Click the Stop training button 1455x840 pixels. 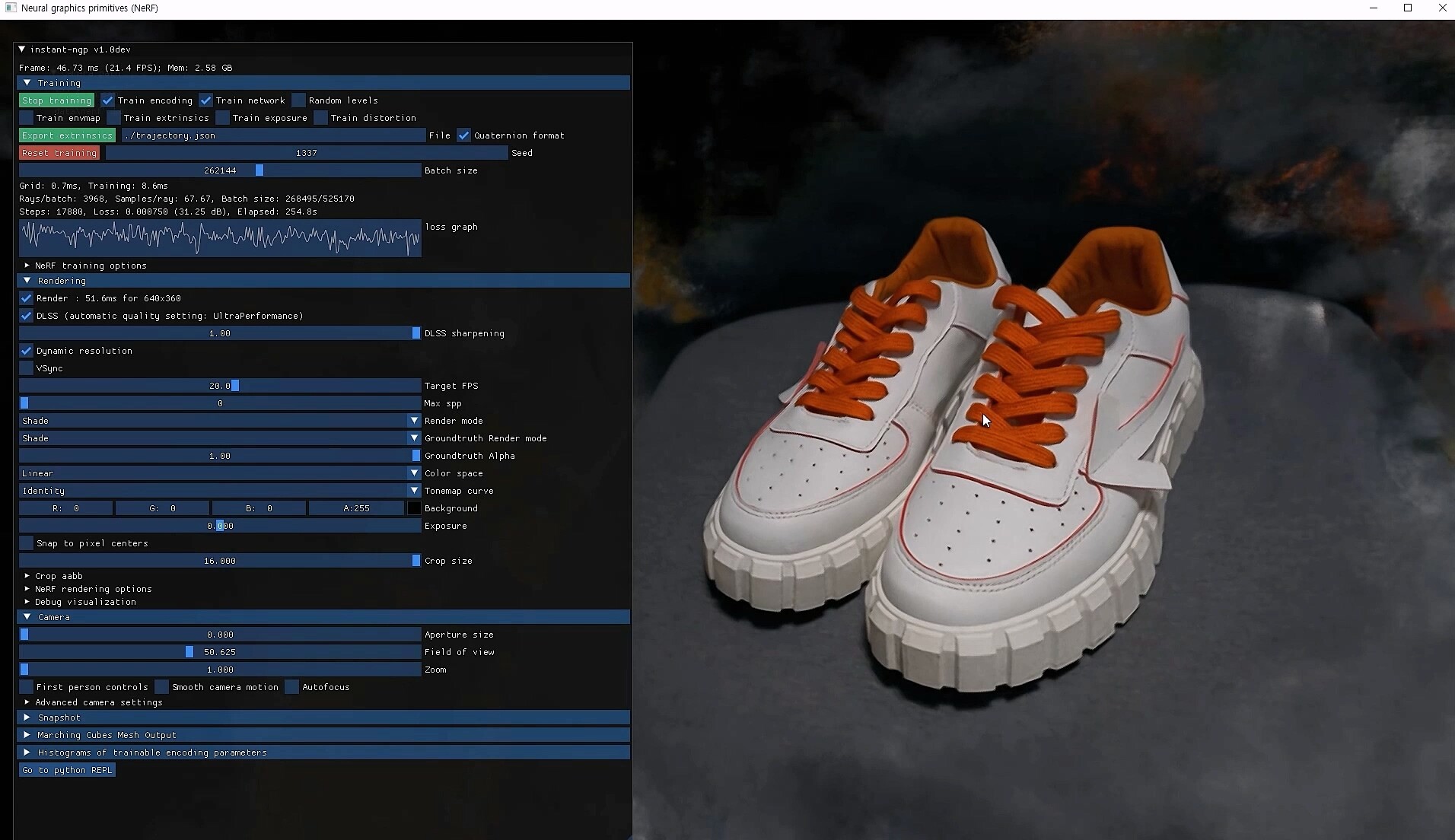click(x=57, y=100)
